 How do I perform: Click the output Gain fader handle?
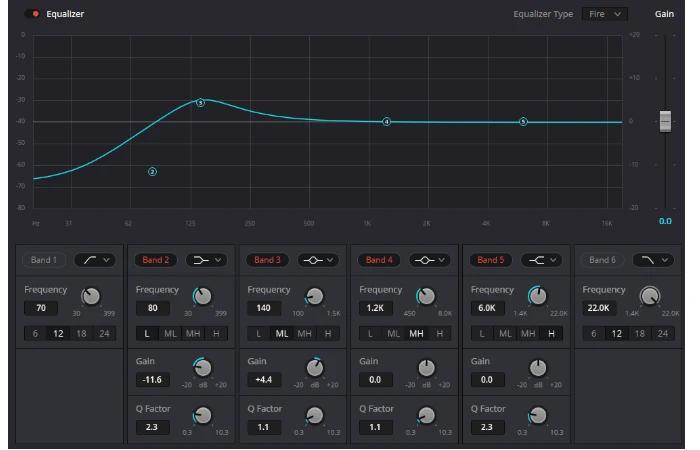pos(665,121)
